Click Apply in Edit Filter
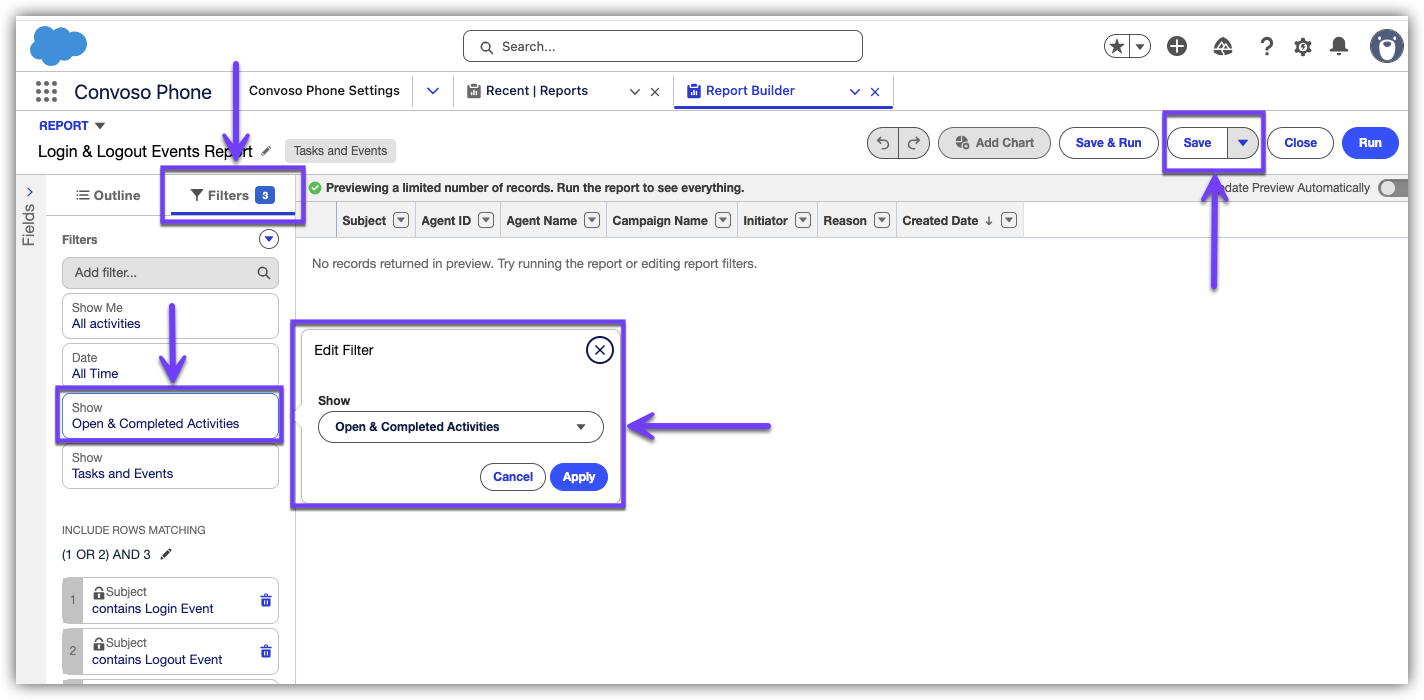1424x700 pixels. [x=578, y=477]
